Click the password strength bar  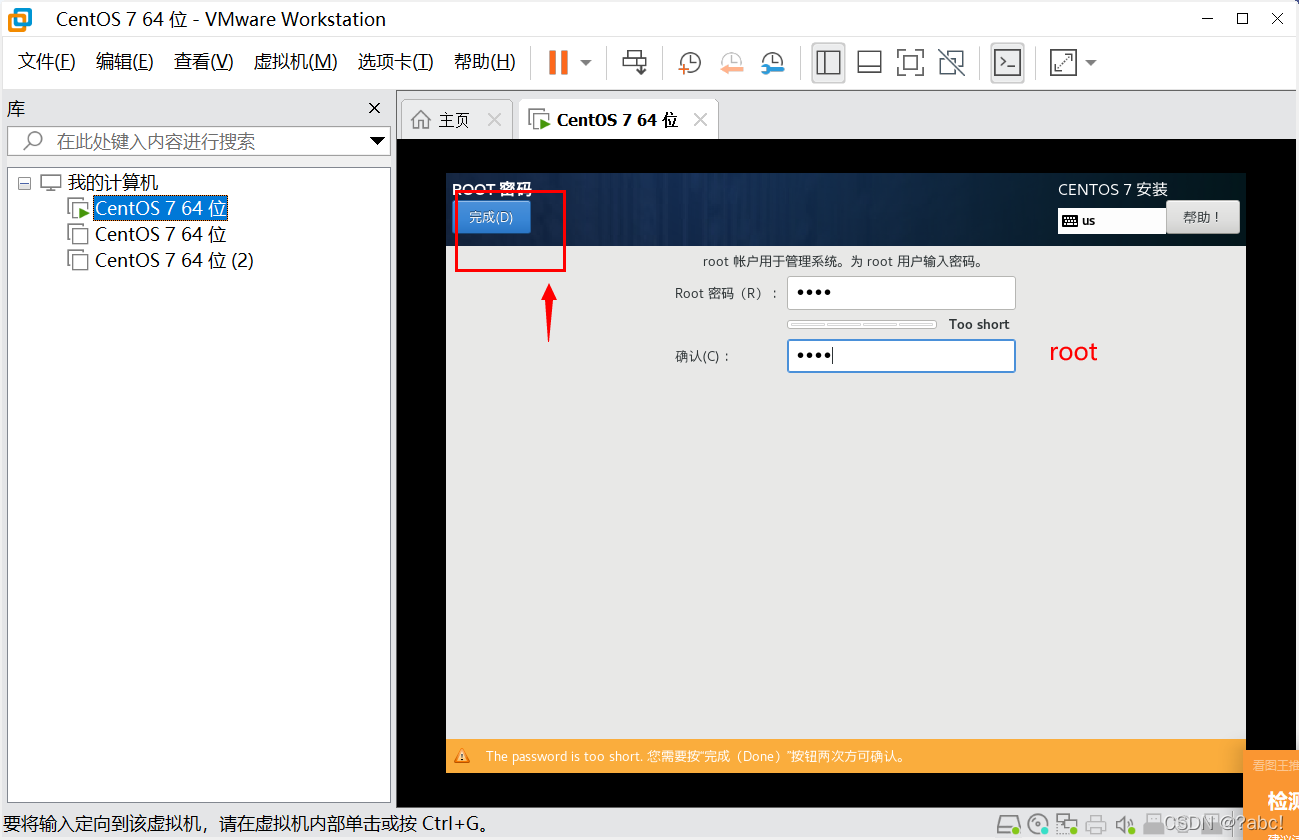862,324
